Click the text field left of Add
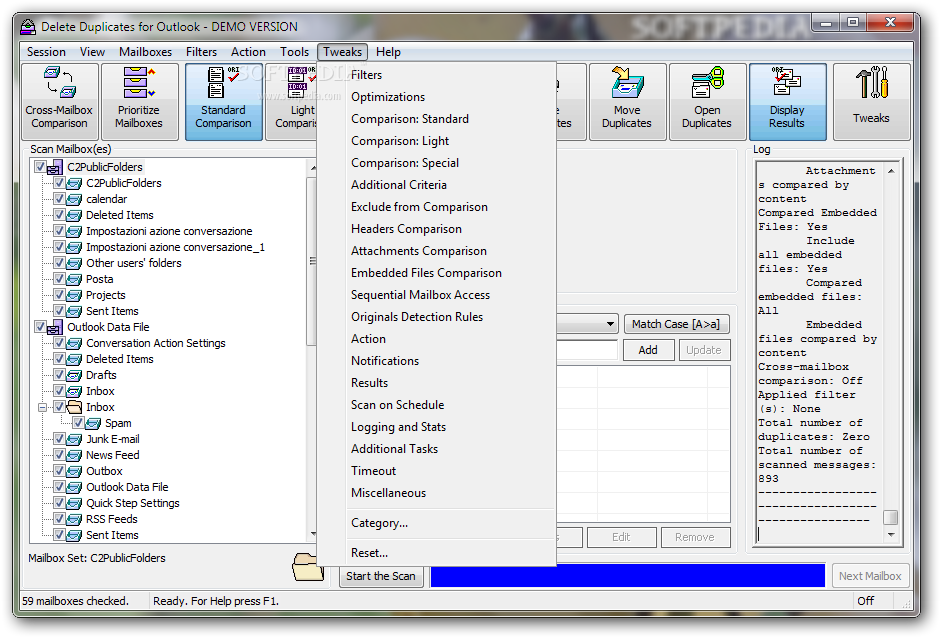Image resolution: width=941 pixels, height=638 pixels. tap(587, 351)
